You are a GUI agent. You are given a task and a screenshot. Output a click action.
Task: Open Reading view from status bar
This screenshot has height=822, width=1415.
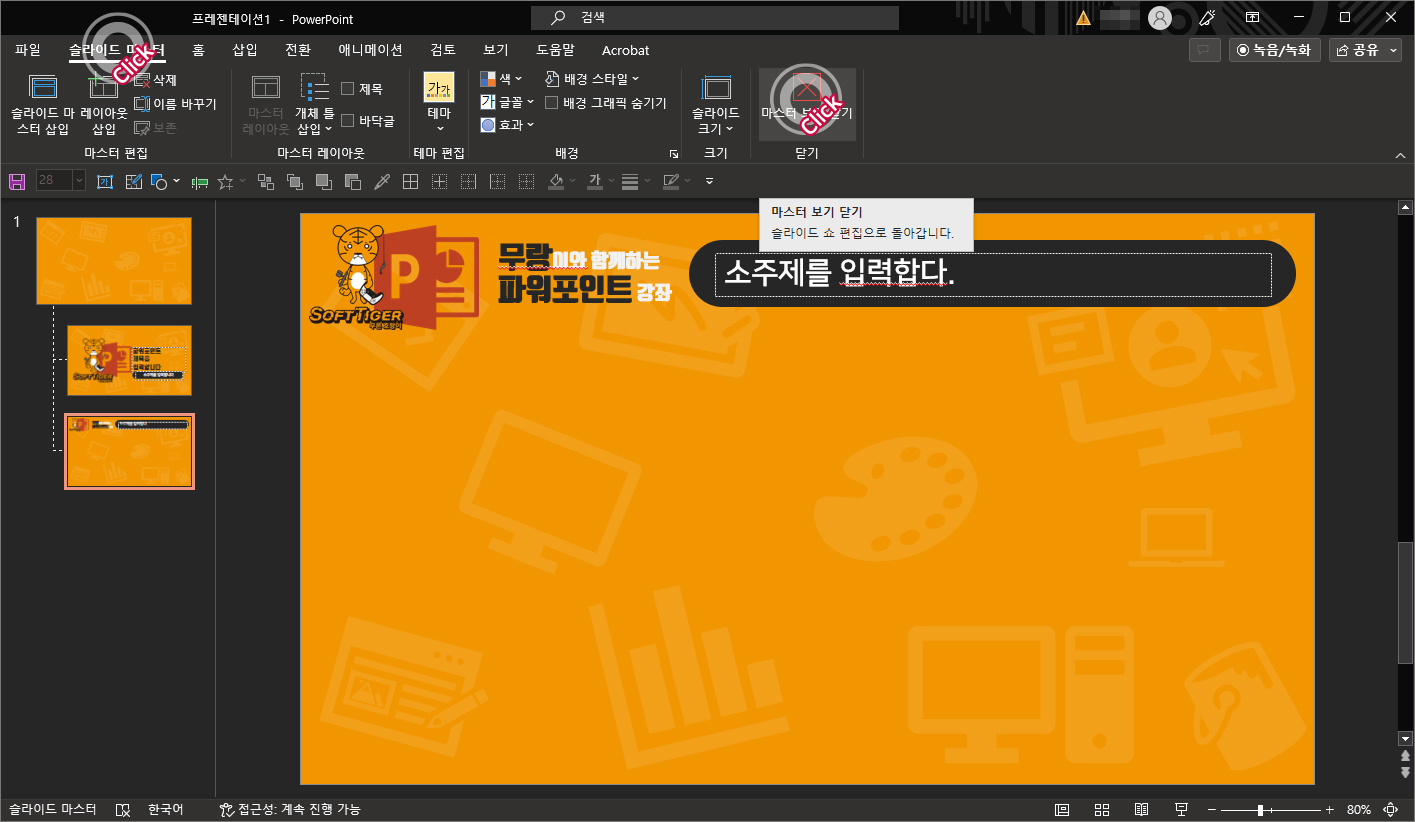1141,809
